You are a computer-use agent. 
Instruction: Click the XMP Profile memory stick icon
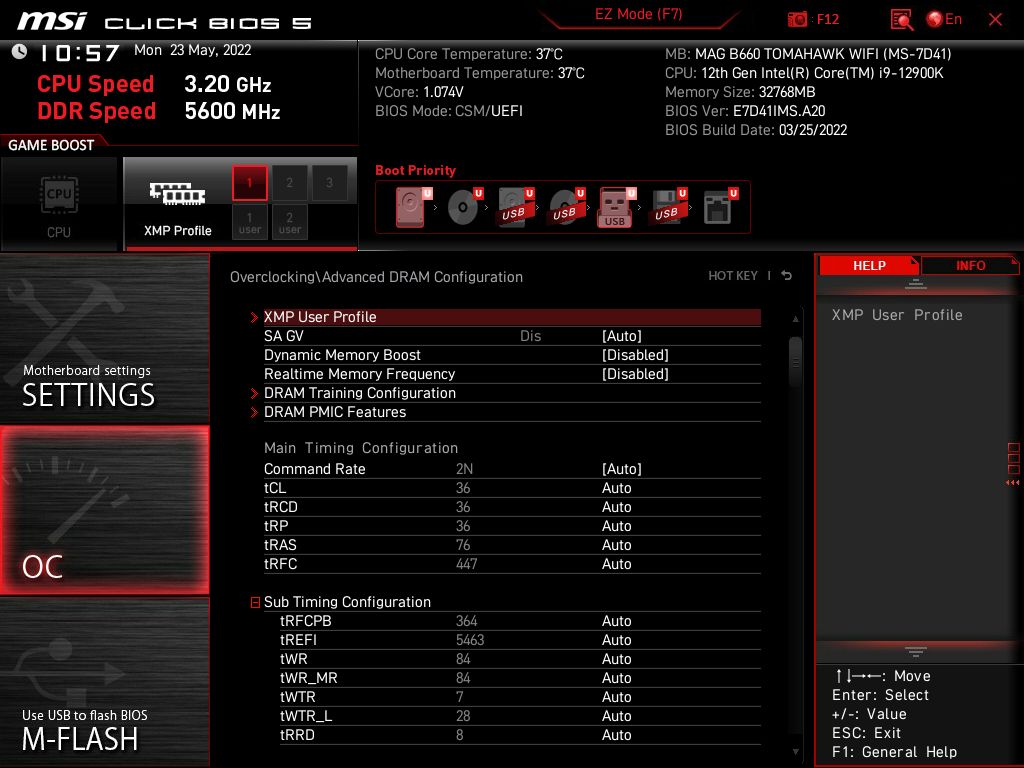177,194
